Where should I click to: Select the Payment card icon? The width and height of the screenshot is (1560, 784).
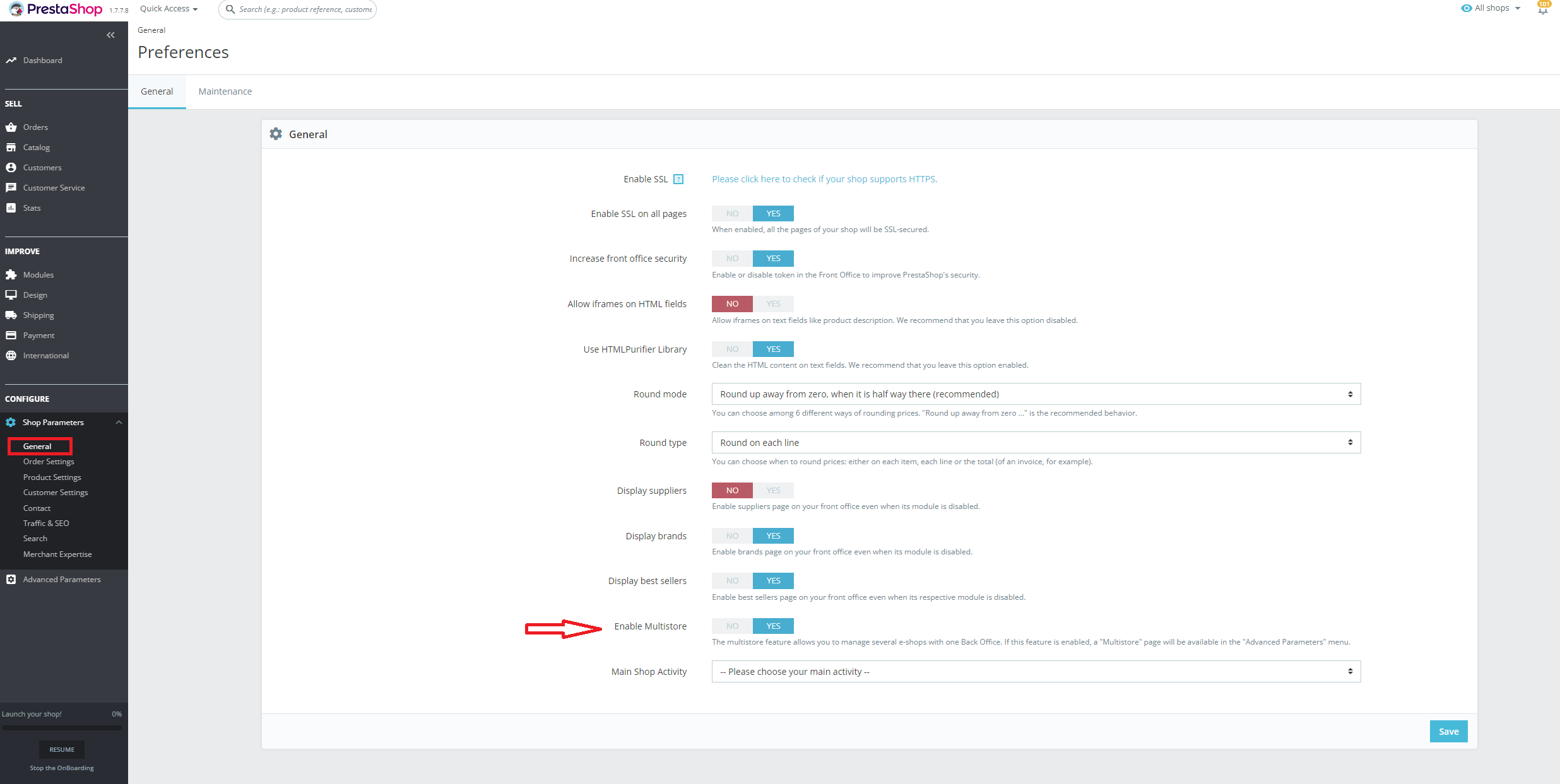[x=13, y=335]
